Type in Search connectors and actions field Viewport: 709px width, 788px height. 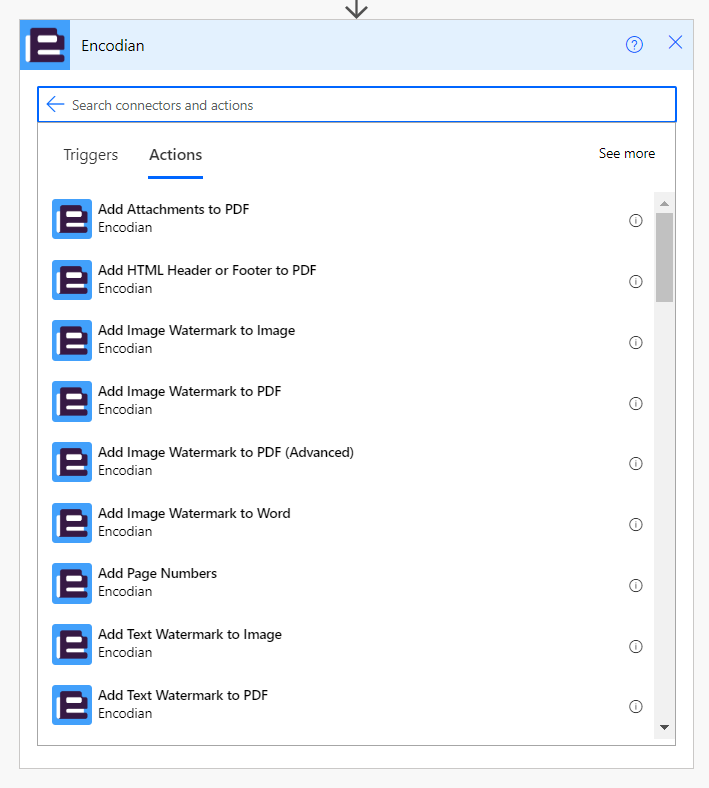pos(360,105)
